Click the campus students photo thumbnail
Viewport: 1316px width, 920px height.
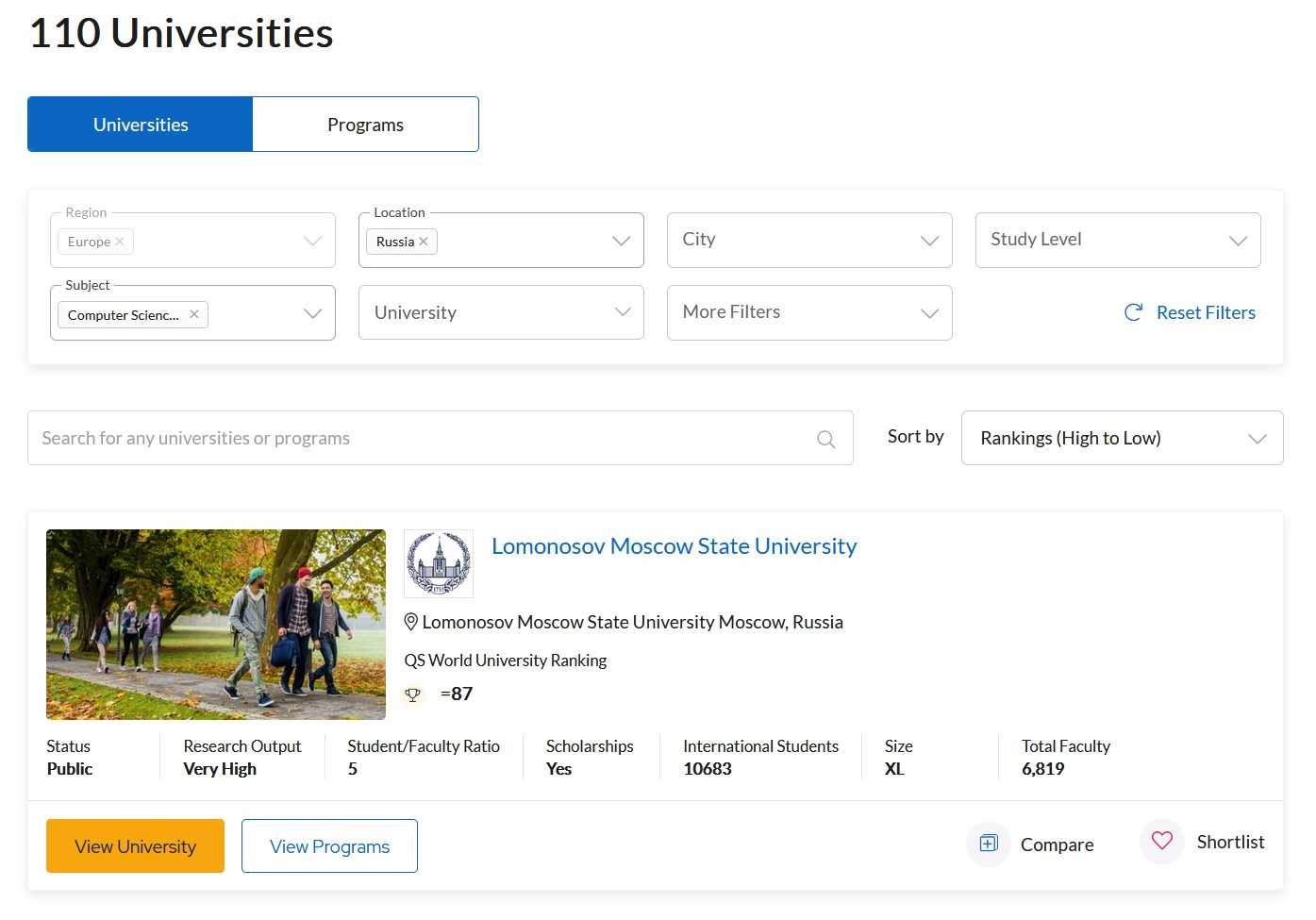(x=216, y=625)
